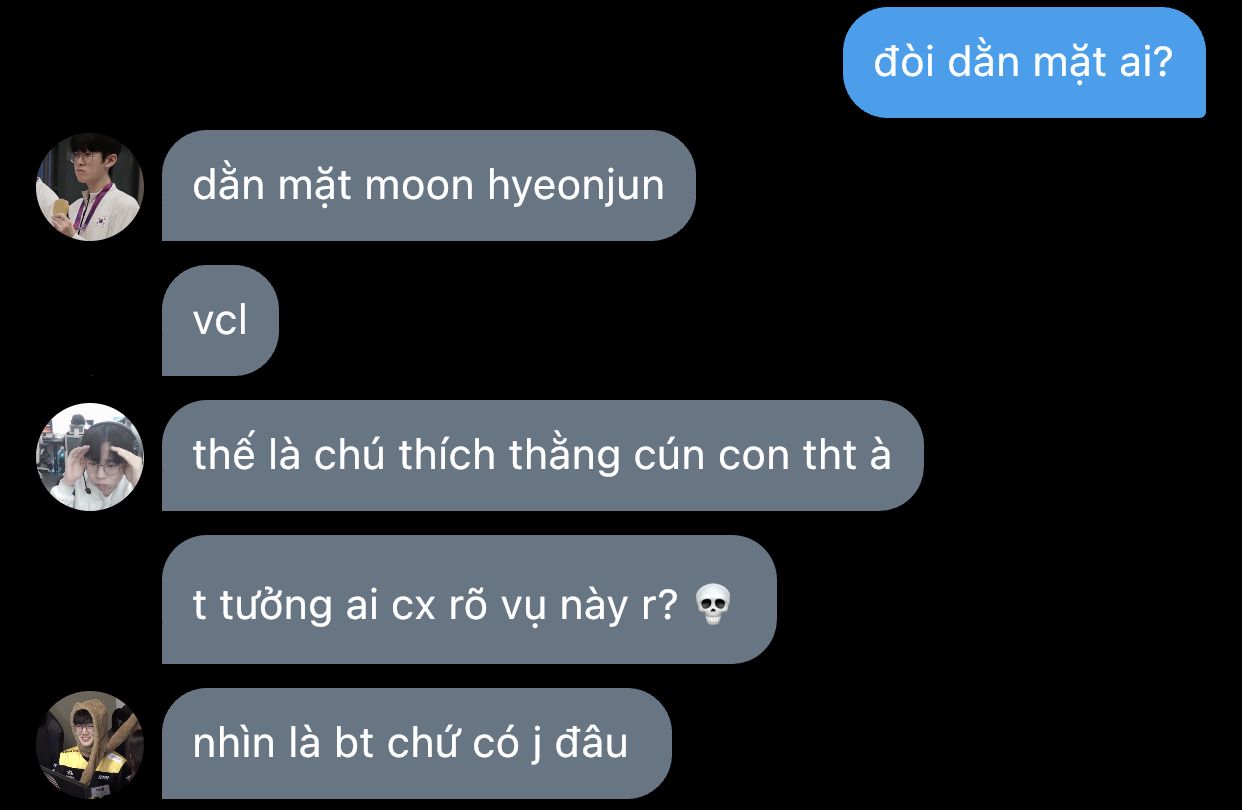Open avatar of person touching forehead
This screenshot has height=810, width=1242.
pyautogui.click(x=90, y=457)
